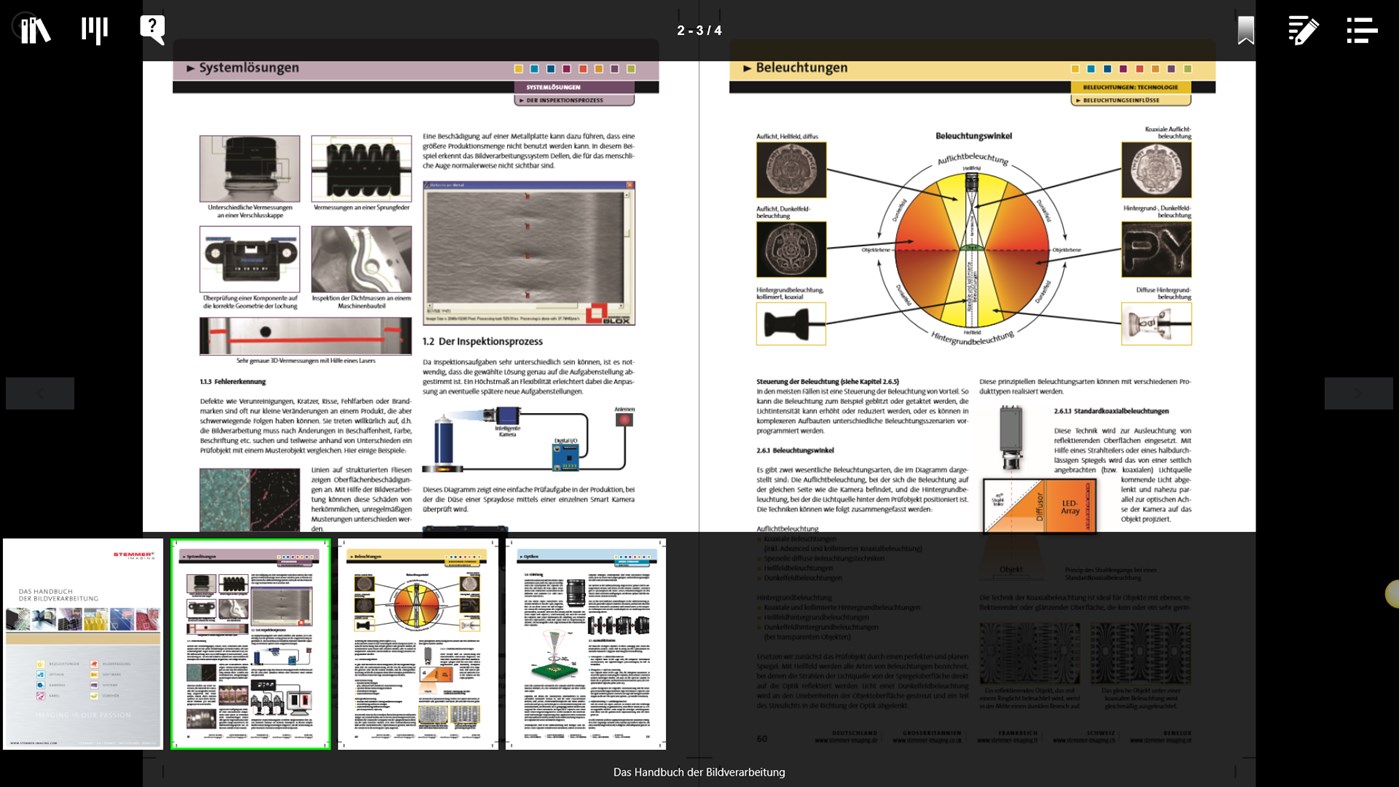Click the page indicator reading 2 - 3 / 4
This screenshot has width=1399, height=787.
[699, 30]
